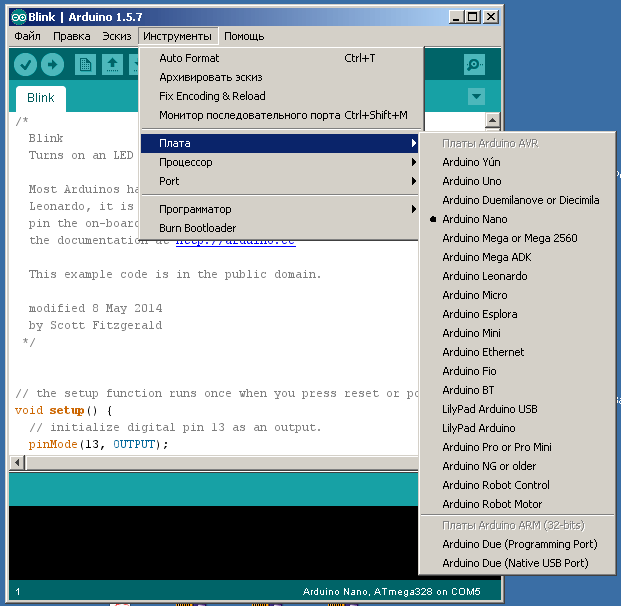Select Arduino Robot Motor board
621x606 pixels.
[517, 504]
